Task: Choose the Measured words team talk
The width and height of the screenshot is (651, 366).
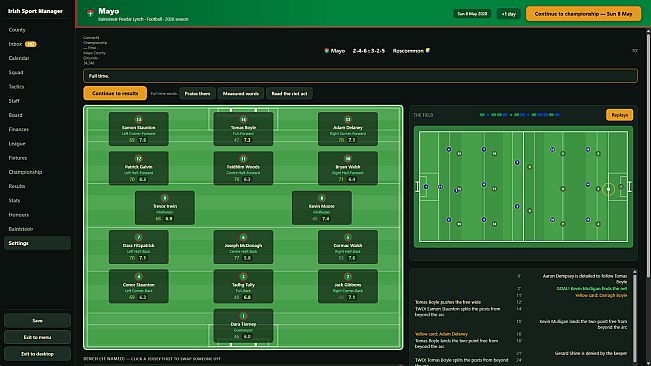Action: point(241,93)
